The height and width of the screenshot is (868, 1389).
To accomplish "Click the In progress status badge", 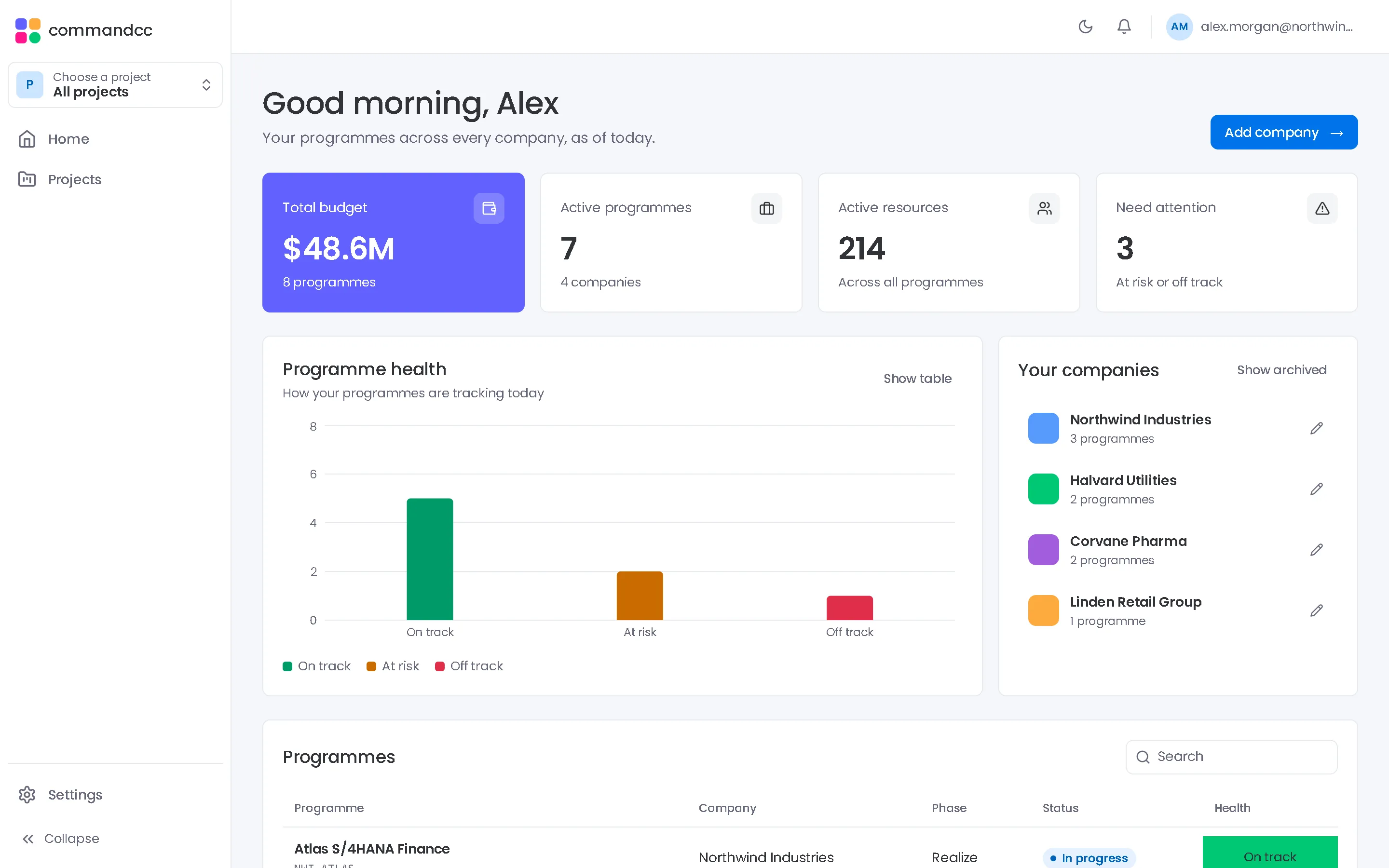I will pyautogui.click(x=1089, y=858).
